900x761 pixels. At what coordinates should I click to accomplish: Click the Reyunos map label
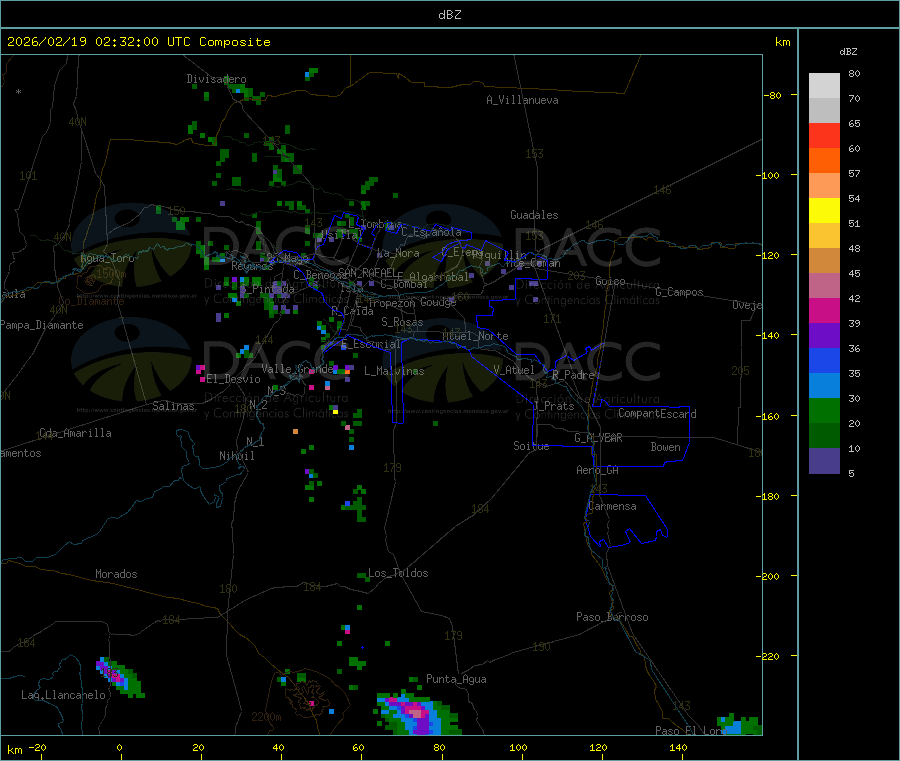pyautogui.click(x=252, y=266)
